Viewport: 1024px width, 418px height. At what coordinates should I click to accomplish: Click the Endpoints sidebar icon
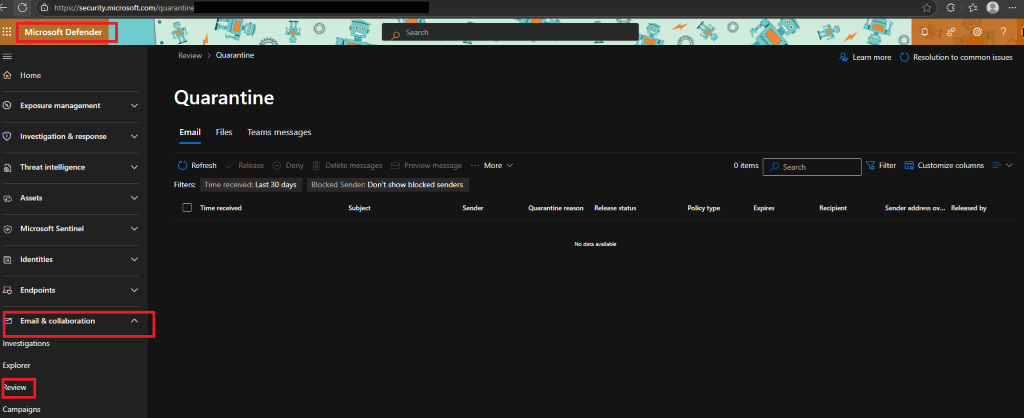pos(7,290)
